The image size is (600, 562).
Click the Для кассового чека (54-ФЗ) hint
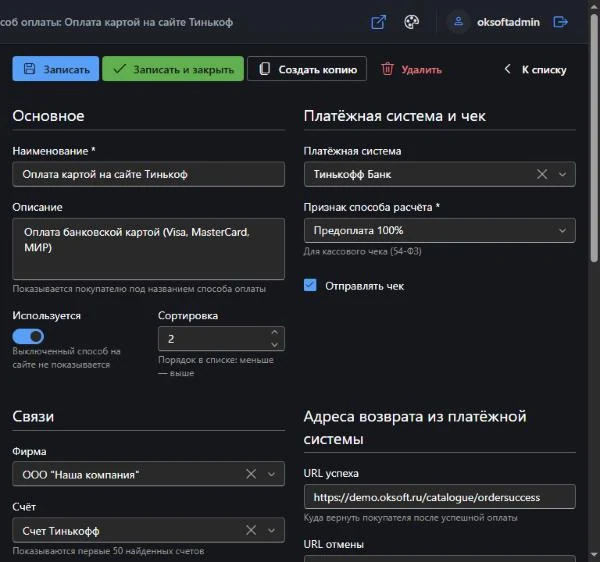point(362,251)
